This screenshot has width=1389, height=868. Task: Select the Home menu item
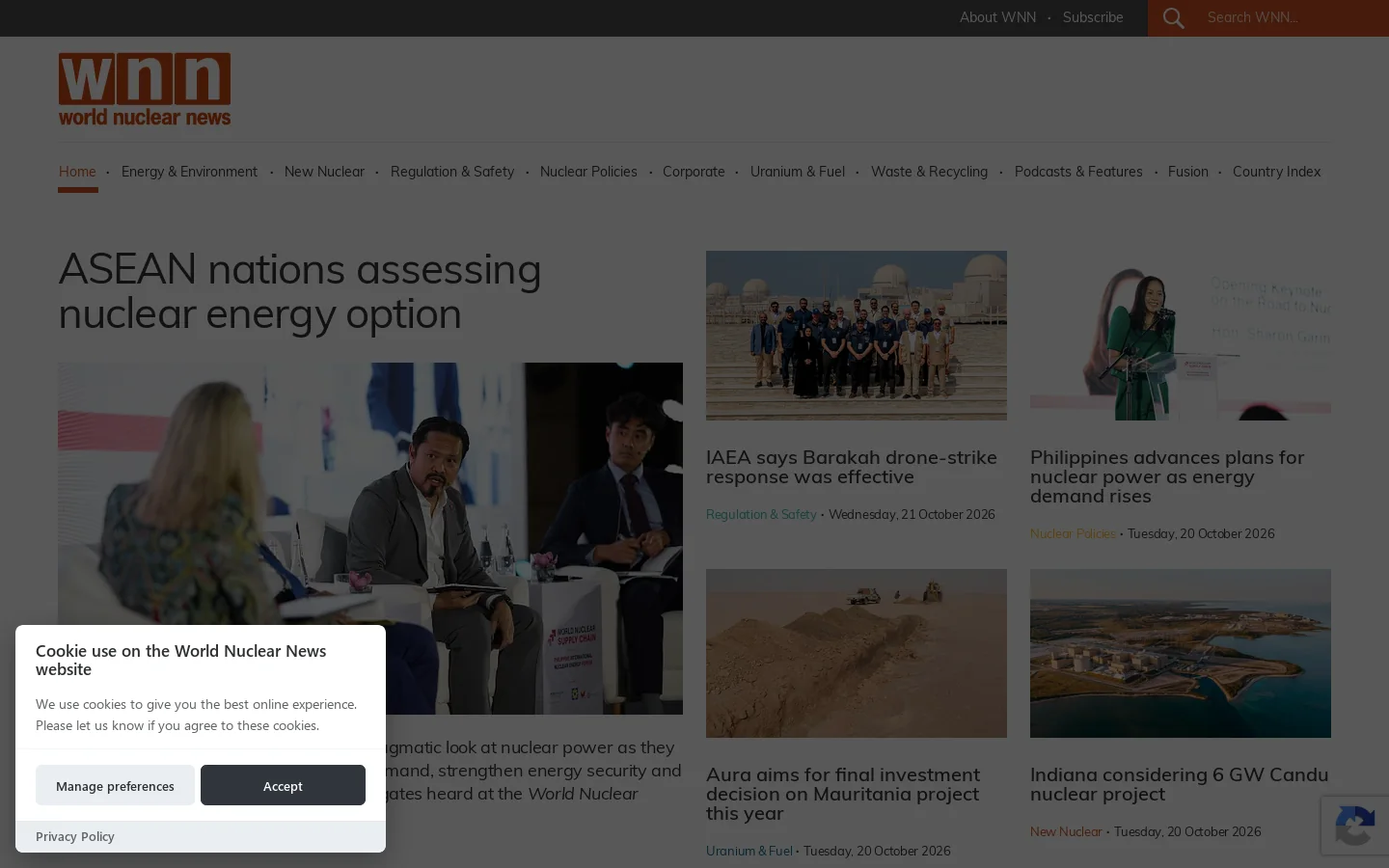77,172
